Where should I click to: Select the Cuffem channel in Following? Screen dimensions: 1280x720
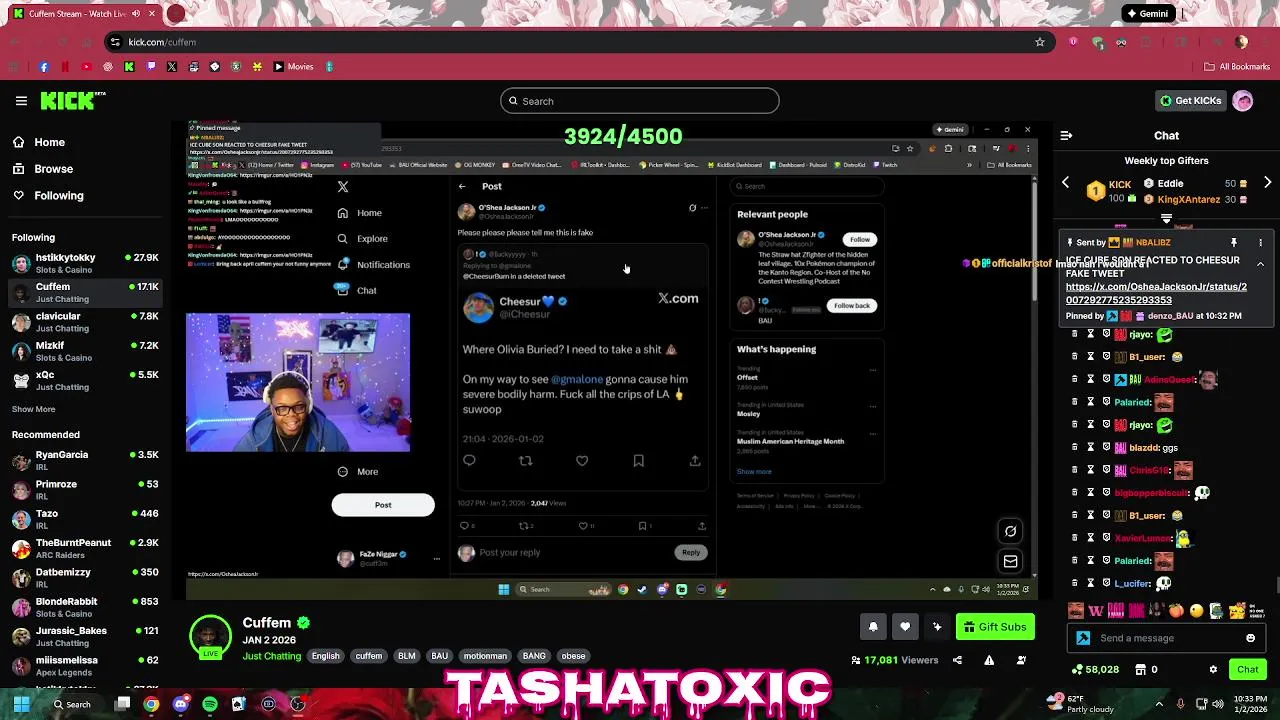(85, 293)
